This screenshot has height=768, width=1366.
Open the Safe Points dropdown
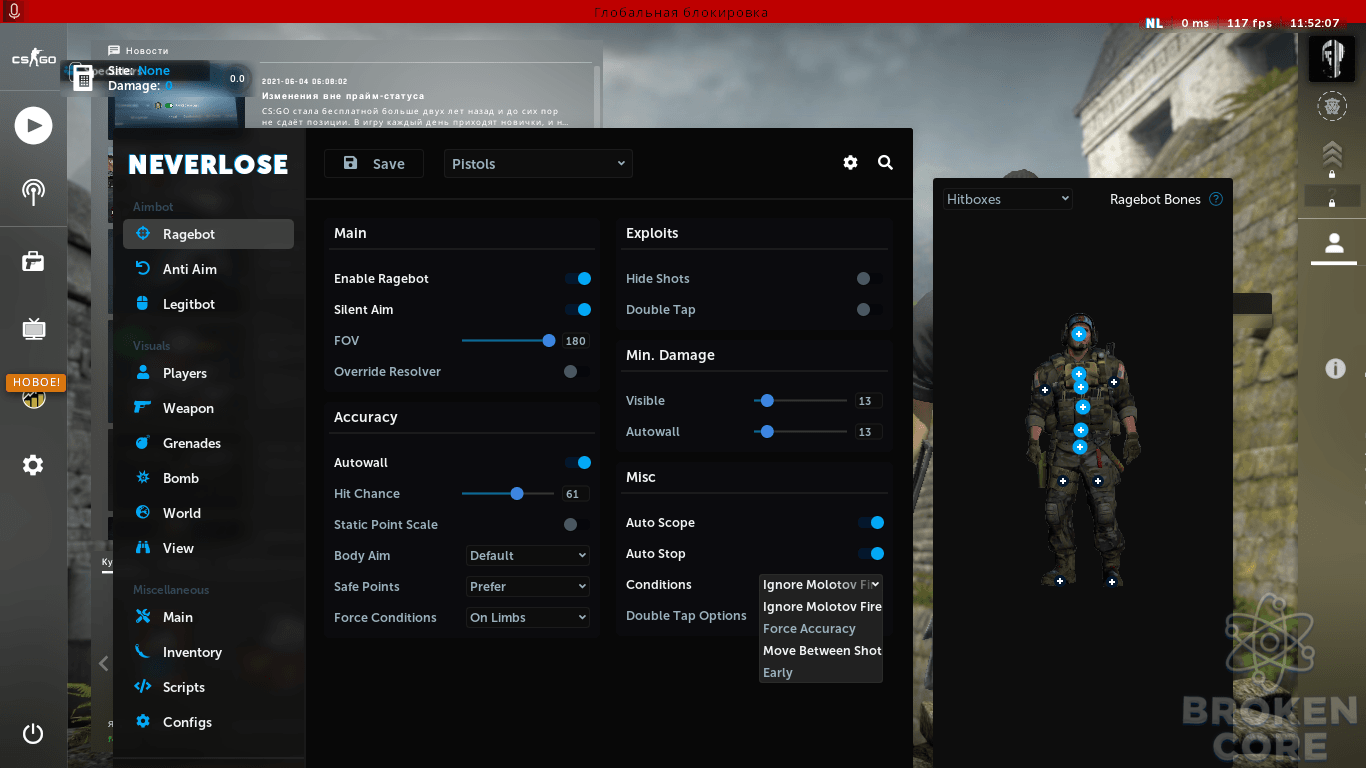528,587
